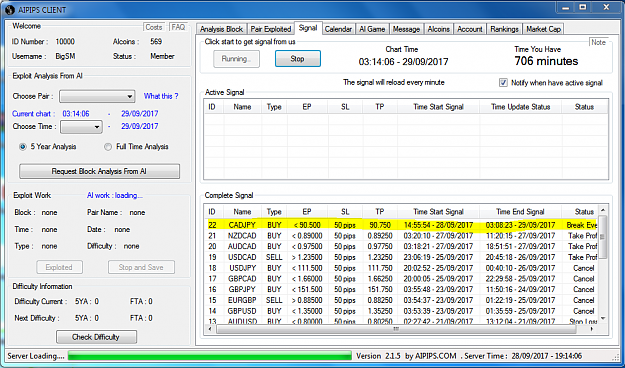The image size is (625, 368).
Task: Open the Analysis Block tab
Action: coord(221,29)
